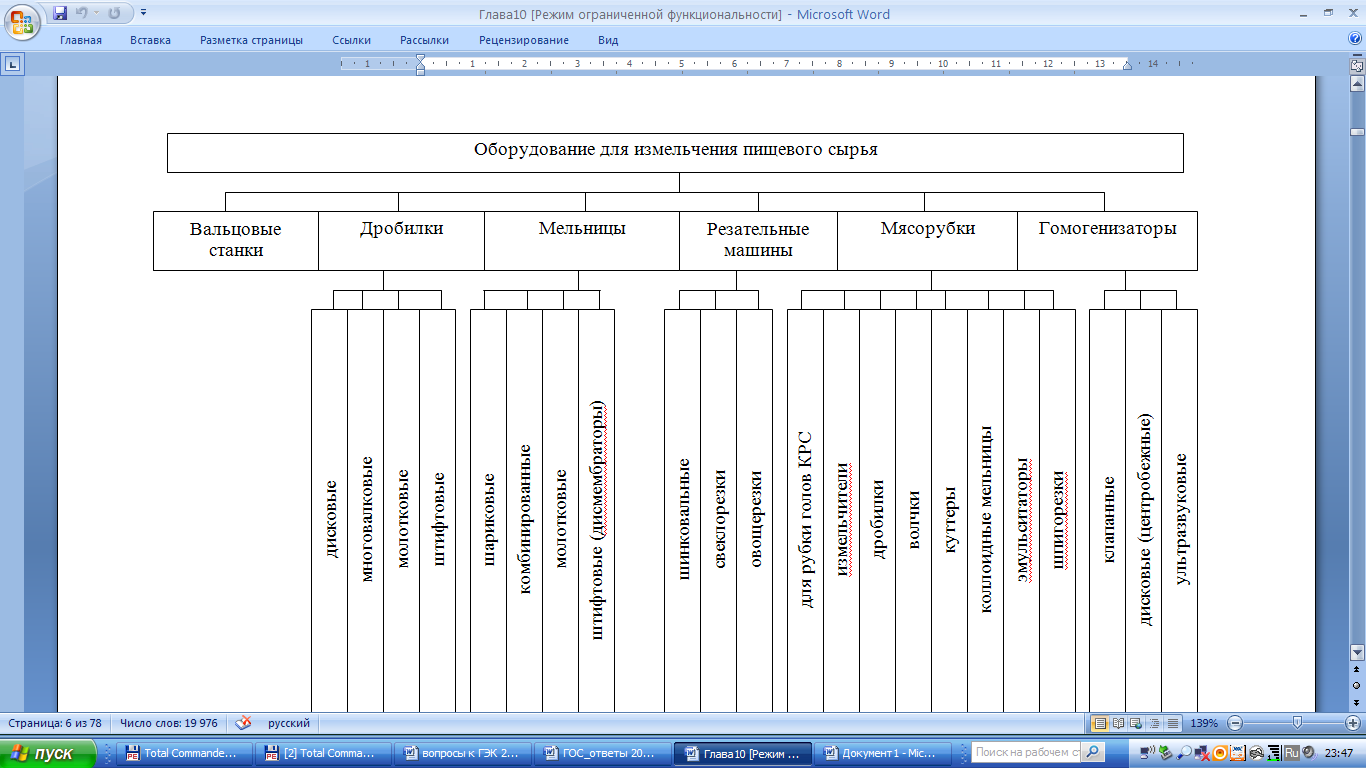Image resolution: width=1366 pixels, height=768 pixels.
Task: Open the Ссылки ribbon tab
Action: (352, 40)
